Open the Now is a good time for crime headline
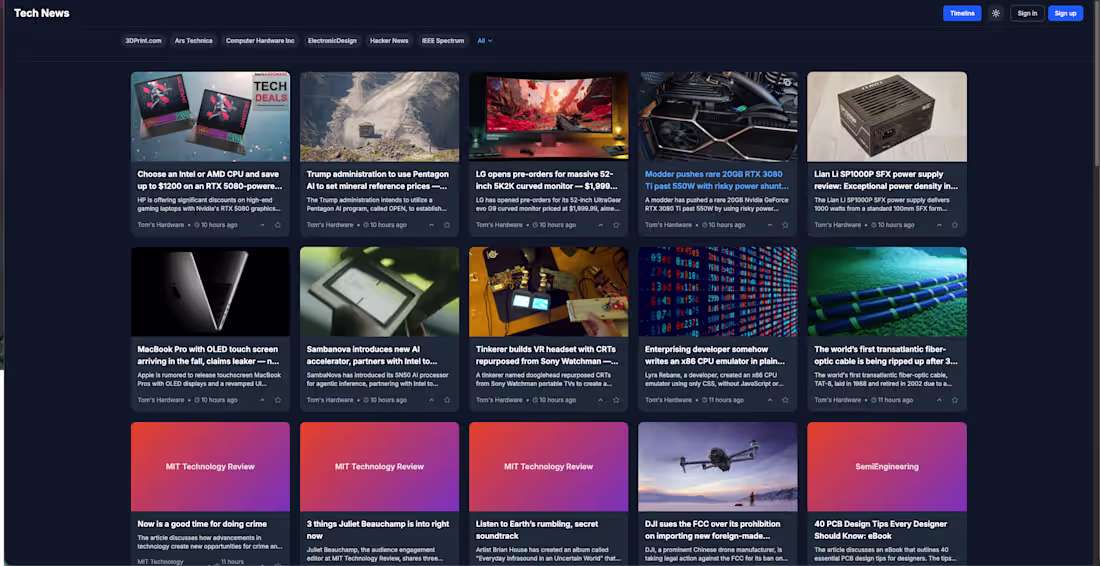 pyautogui.click(x=202, y=524)
